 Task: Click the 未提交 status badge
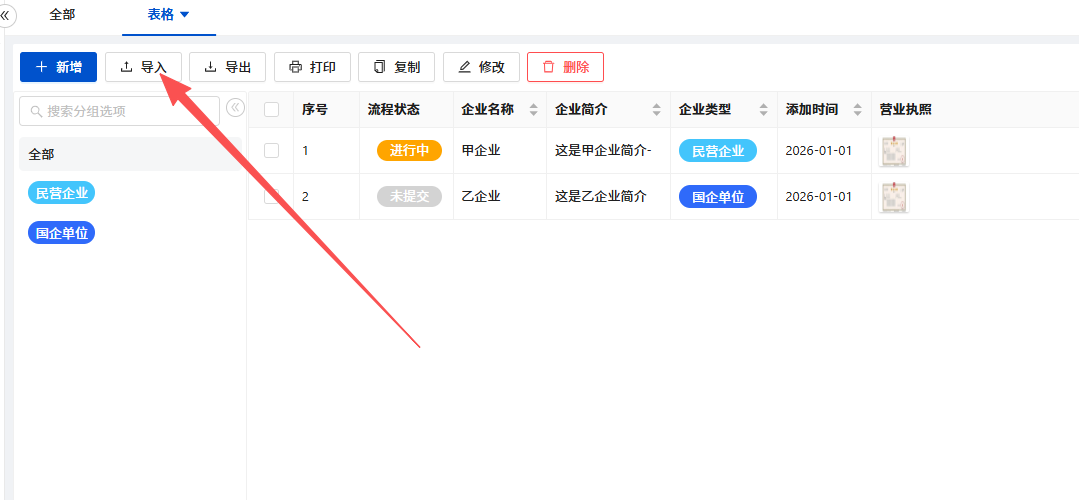point(409,196)
